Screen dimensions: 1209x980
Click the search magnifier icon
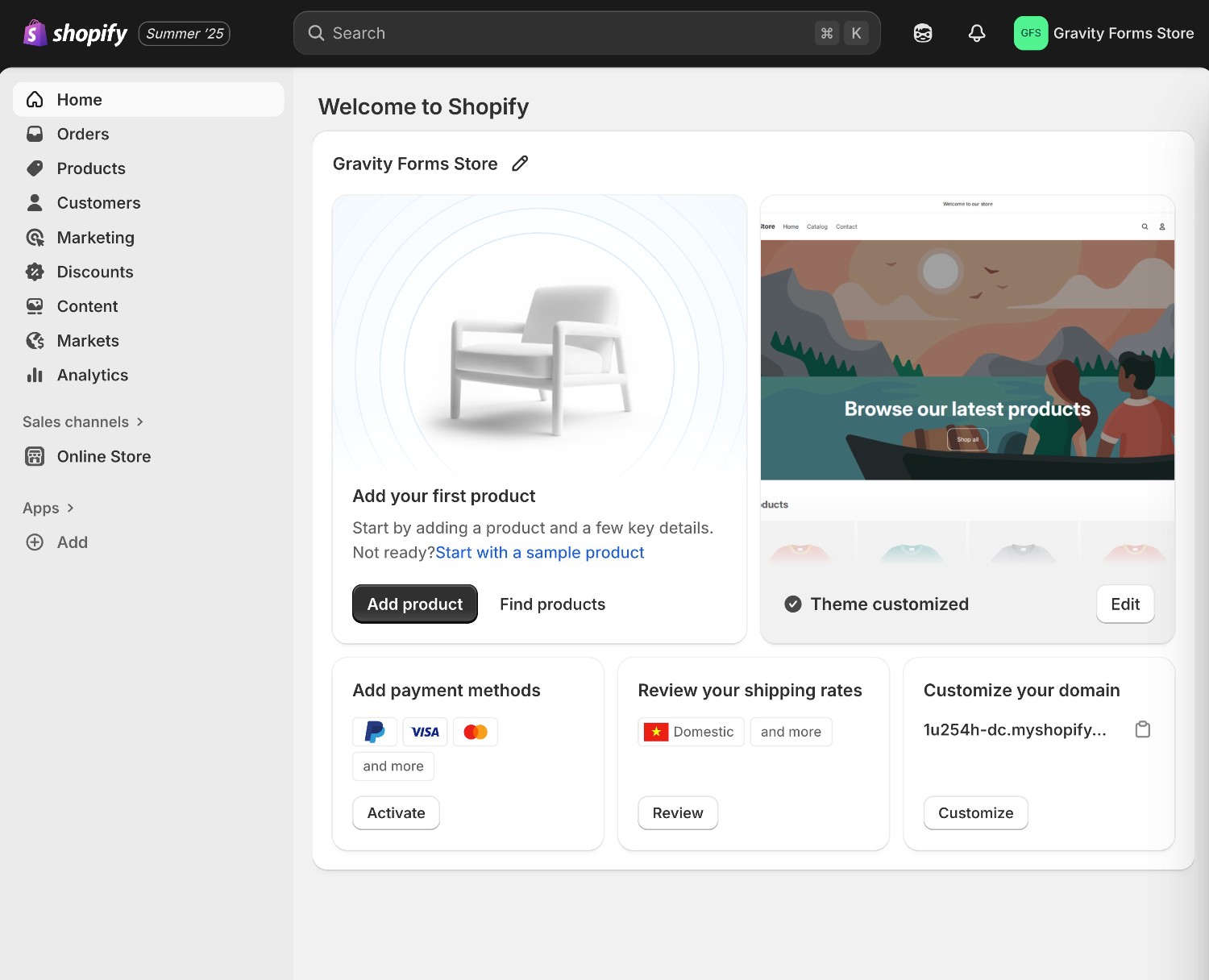(317, 33)
